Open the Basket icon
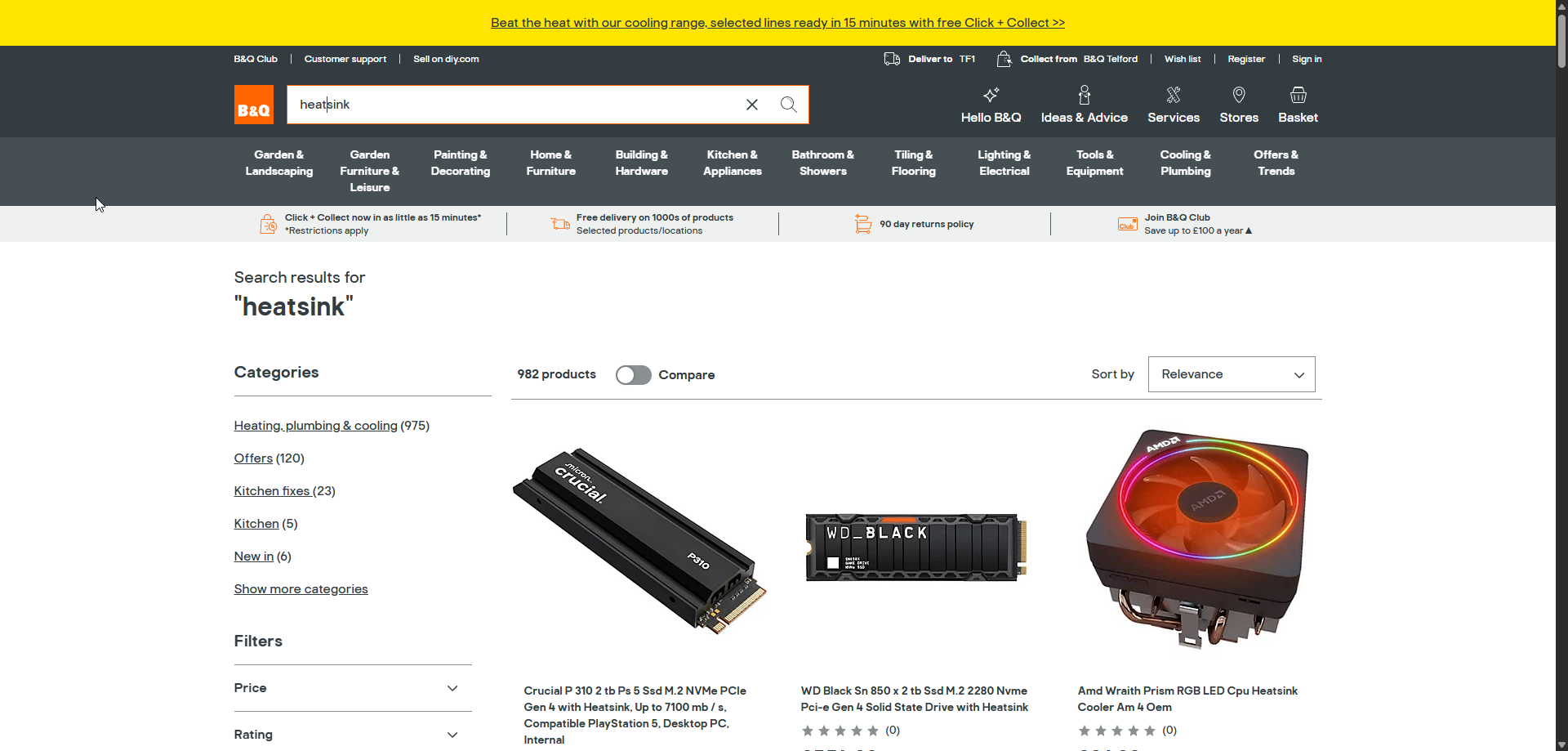 [1298, 95]
